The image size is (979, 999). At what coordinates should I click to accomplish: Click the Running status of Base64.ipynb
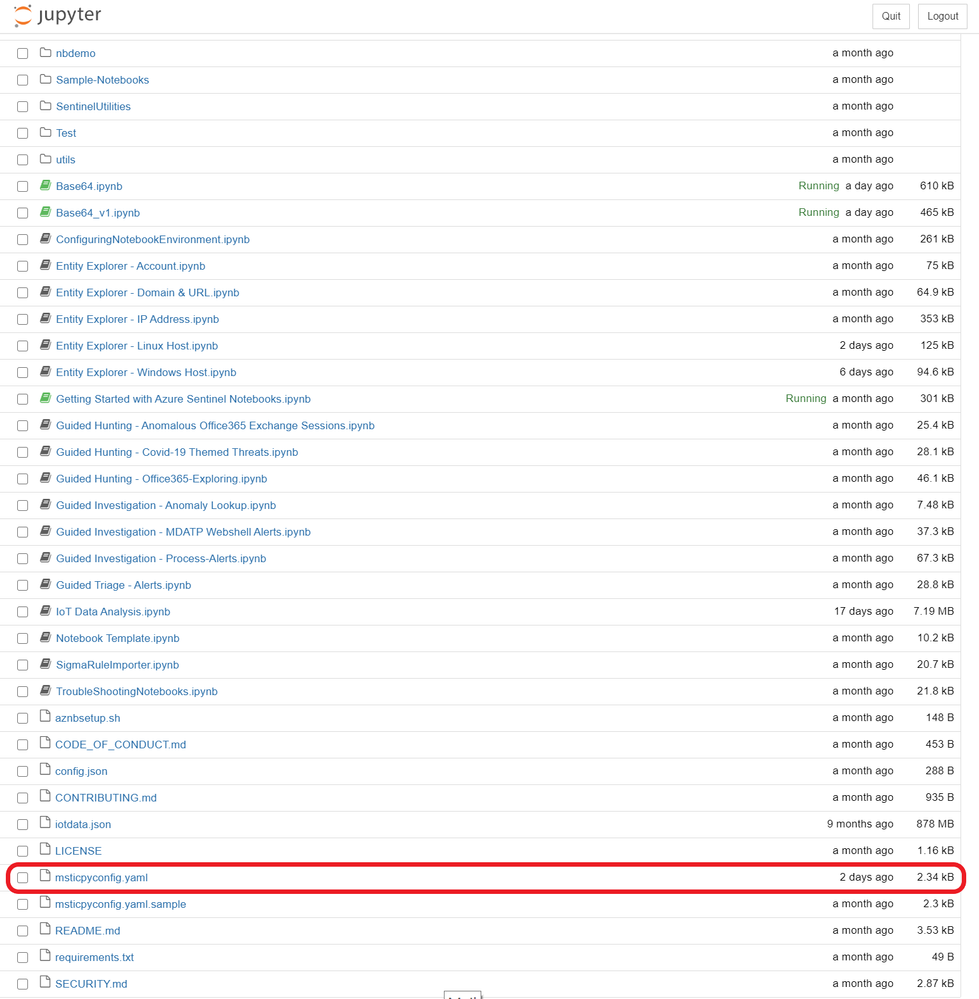[818, 185]
